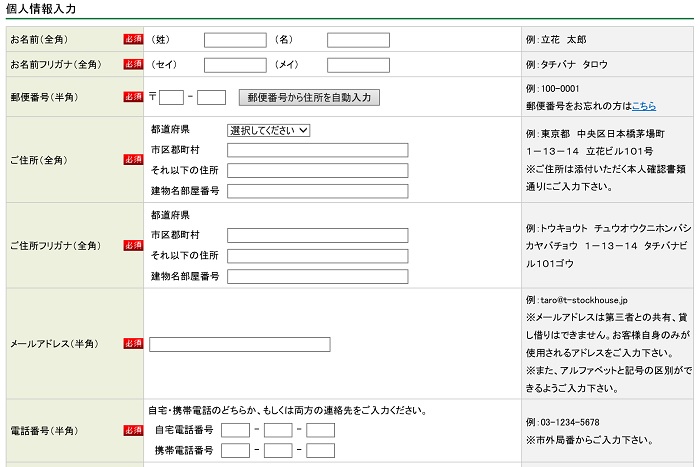This screenshot has height=467, width=700.
Task: Click the example text 例:100-0001
Action: tap(552, 88)
